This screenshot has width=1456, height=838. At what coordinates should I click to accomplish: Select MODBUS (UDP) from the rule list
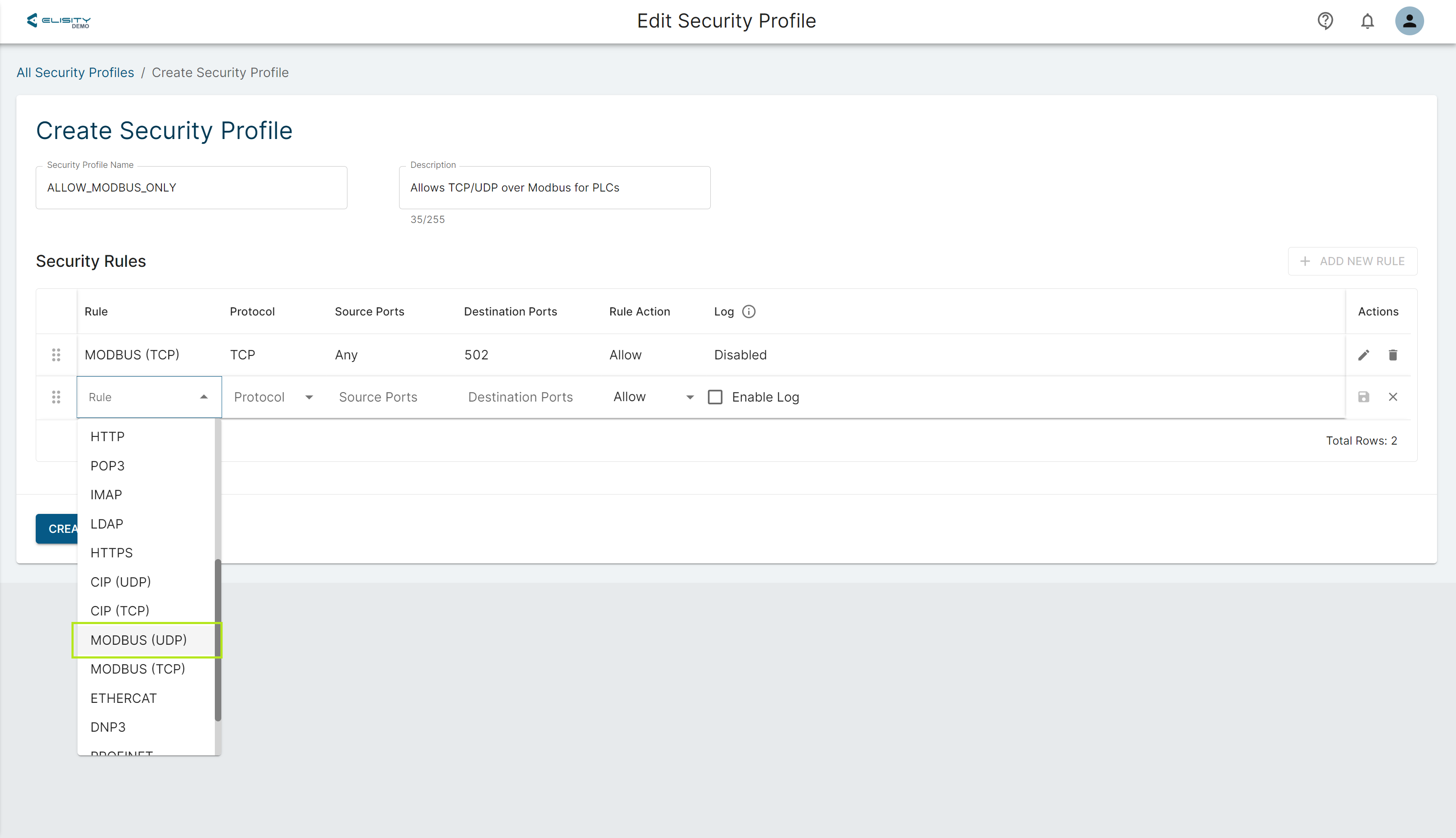pos(139,640)
